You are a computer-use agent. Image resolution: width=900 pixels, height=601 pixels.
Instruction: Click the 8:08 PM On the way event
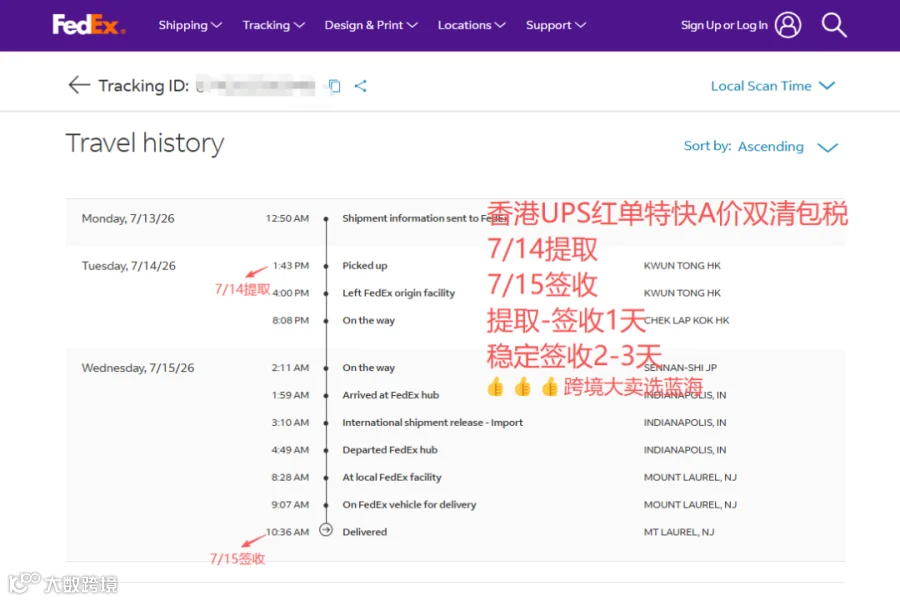coord(368,320)
